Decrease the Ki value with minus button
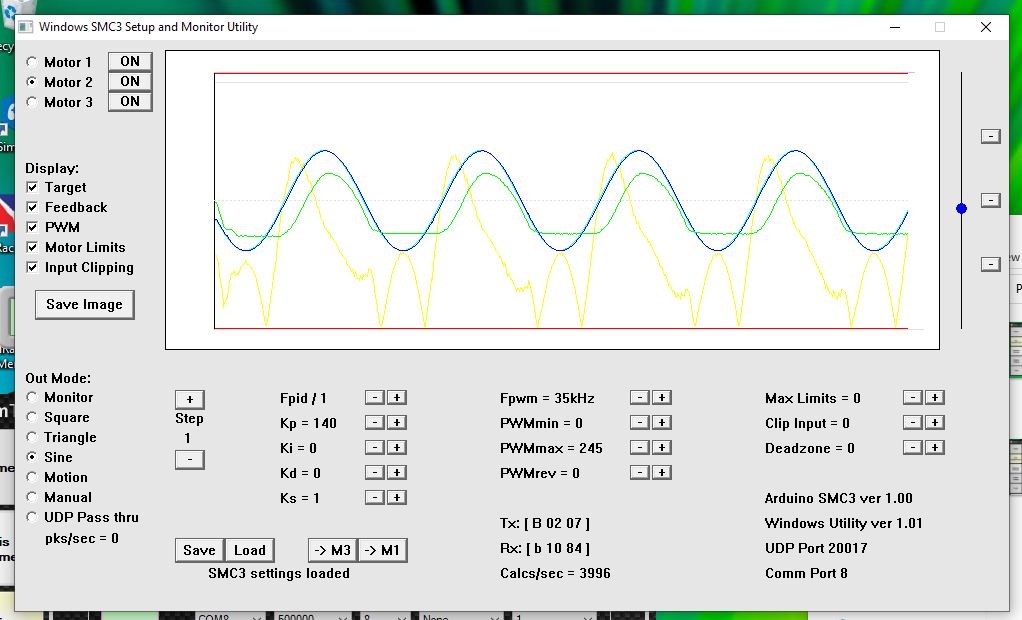The height and width of the screenshot is (620, 1022). point(373,448)
